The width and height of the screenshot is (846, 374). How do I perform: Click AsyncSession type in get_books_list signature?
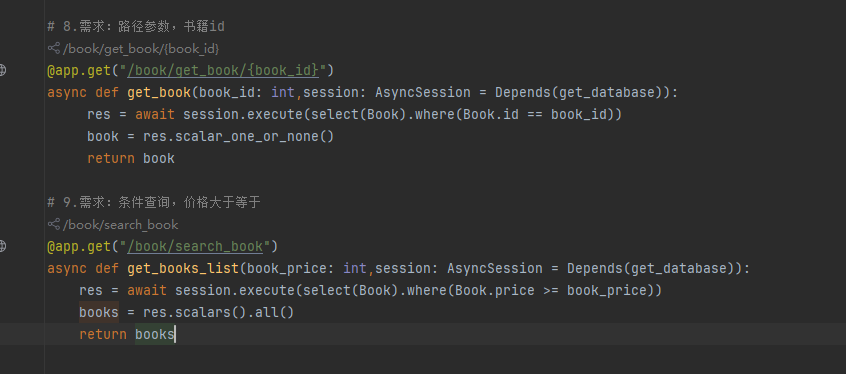coord(495,268)
